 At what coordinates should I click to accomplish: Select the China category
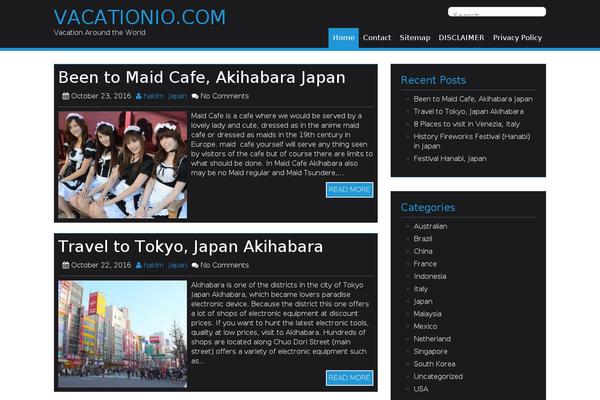click(423, 251)
